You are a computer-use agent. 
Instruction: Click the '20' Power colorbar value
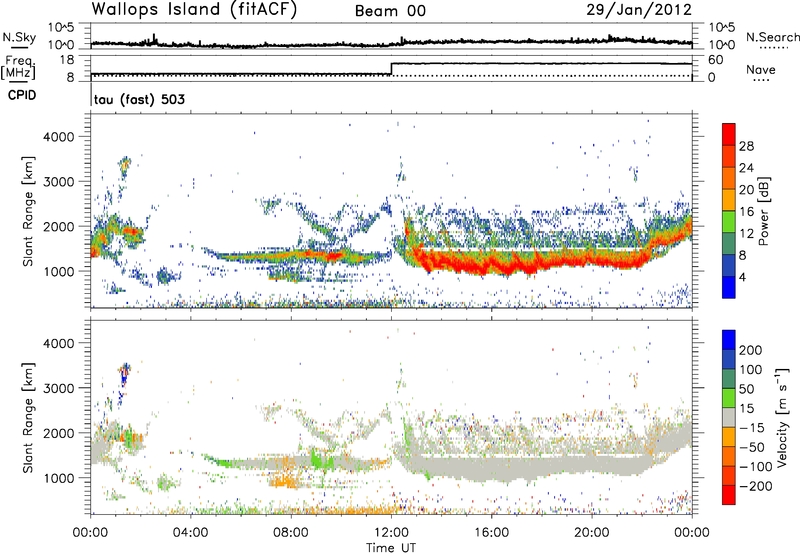pos(746,190)
